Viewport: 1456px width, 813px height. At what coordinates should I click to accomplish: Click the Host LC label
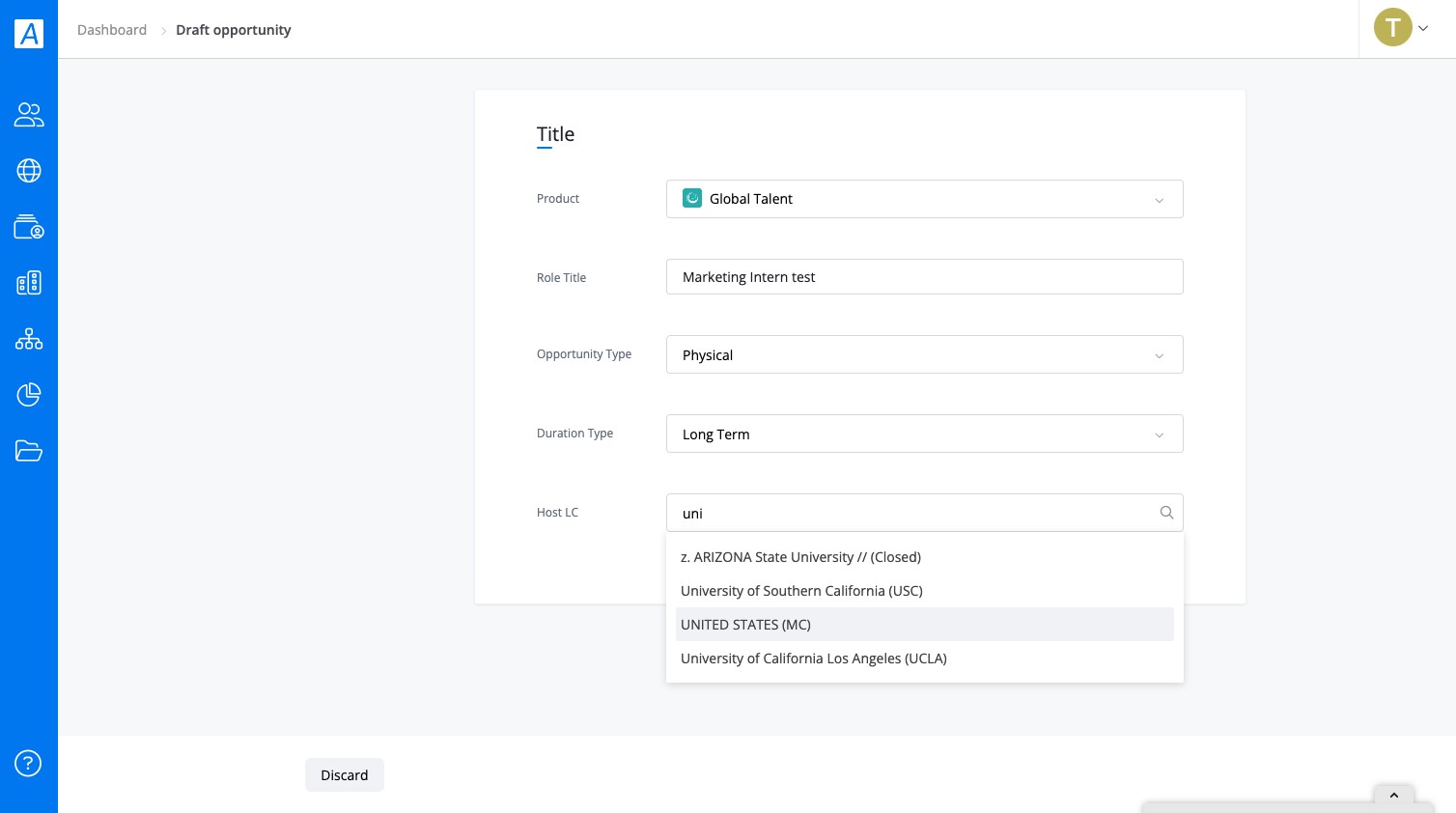point(557,513)
